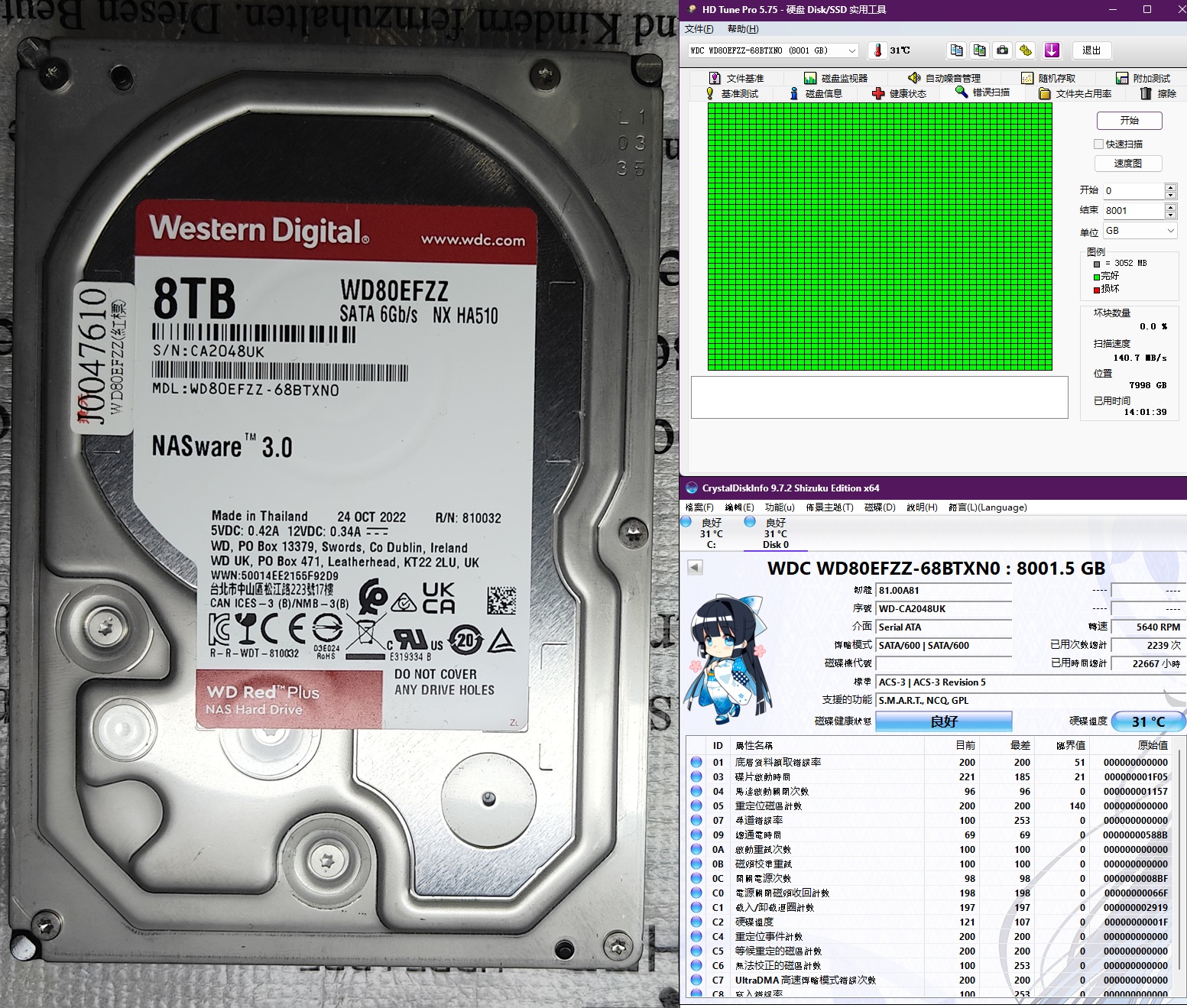Screen dimensions: 1187x1008
Task: Click the CrystalDiskInfo title bar app icon
Action: click(692, 488)
